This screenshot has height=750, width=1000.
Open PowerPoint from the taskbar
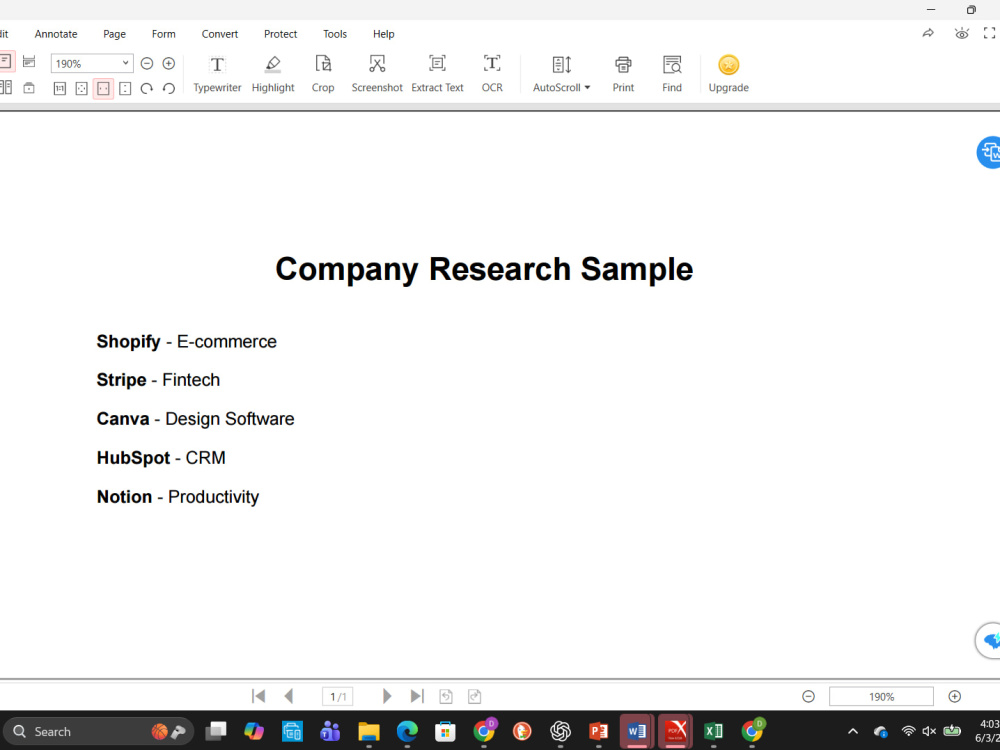coord(598,731)
